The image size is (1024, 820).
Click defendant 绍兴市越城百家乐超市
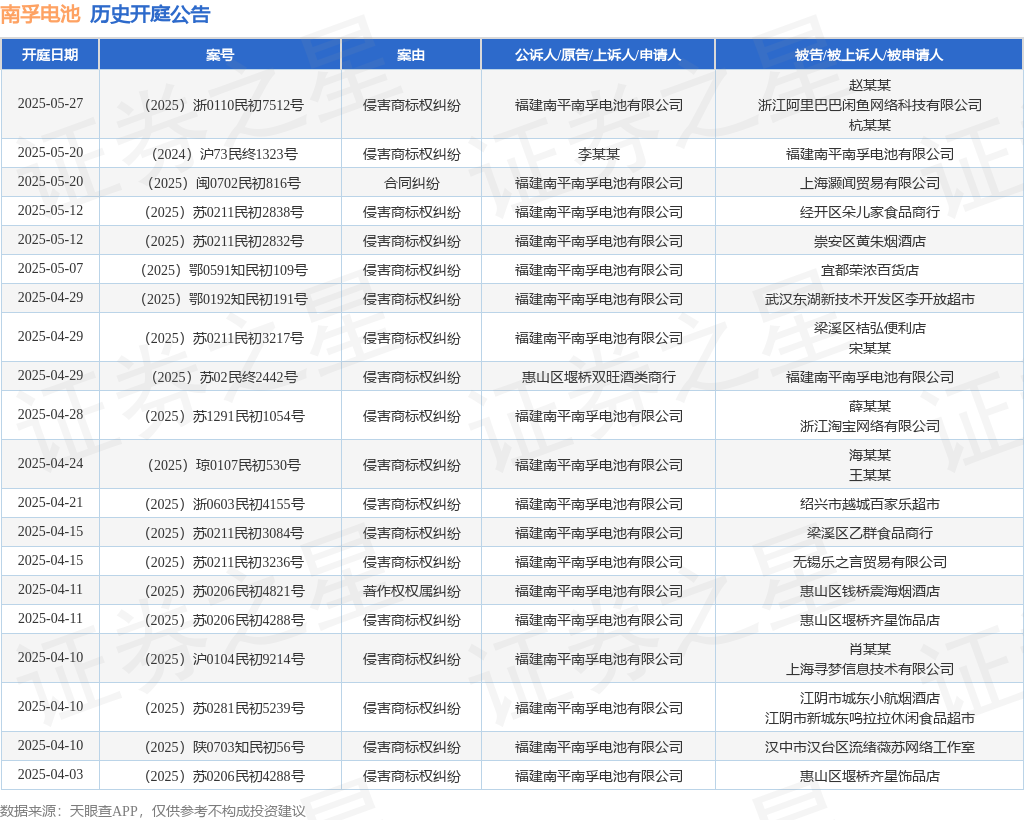click(869, 504)
